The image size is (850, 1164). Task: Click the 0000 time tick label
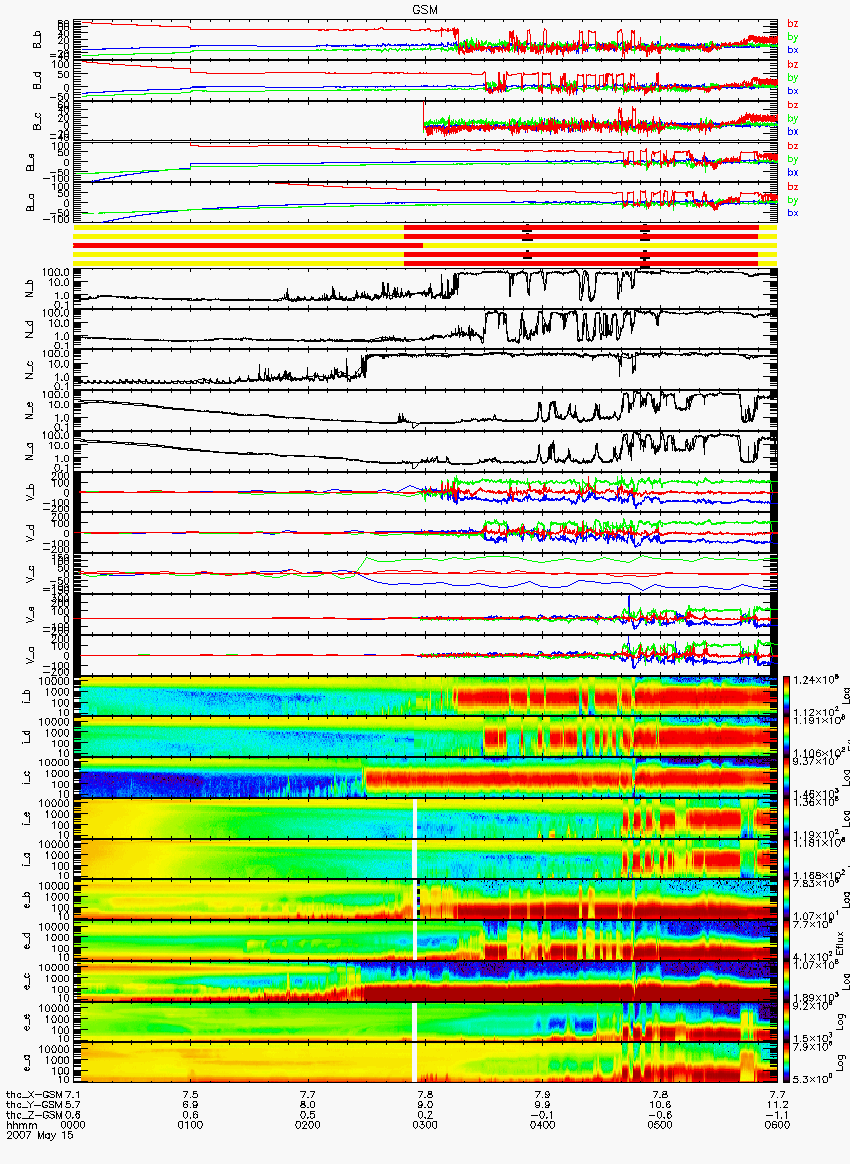click(73, 1125)
